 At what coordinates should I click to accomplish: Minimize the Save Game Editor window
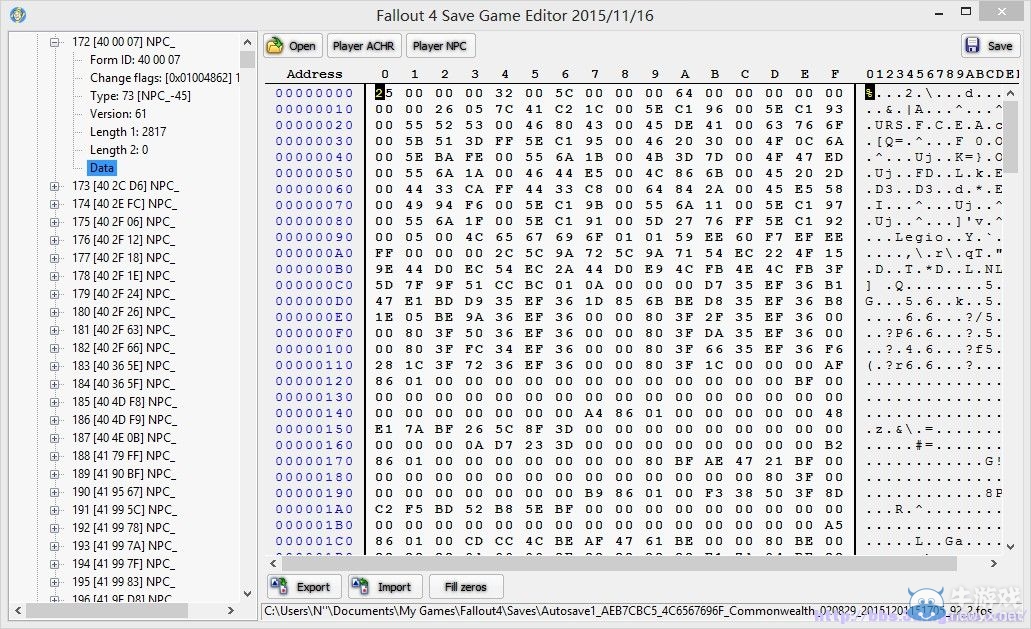939,12
